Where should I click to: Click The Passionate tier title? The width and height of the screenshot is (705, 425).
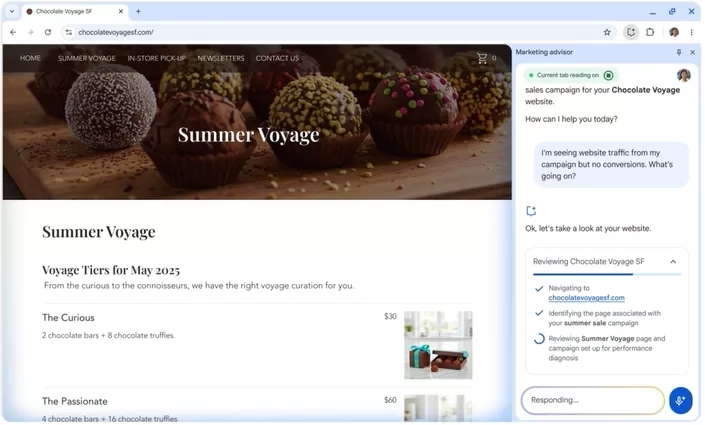coord(75,402)
